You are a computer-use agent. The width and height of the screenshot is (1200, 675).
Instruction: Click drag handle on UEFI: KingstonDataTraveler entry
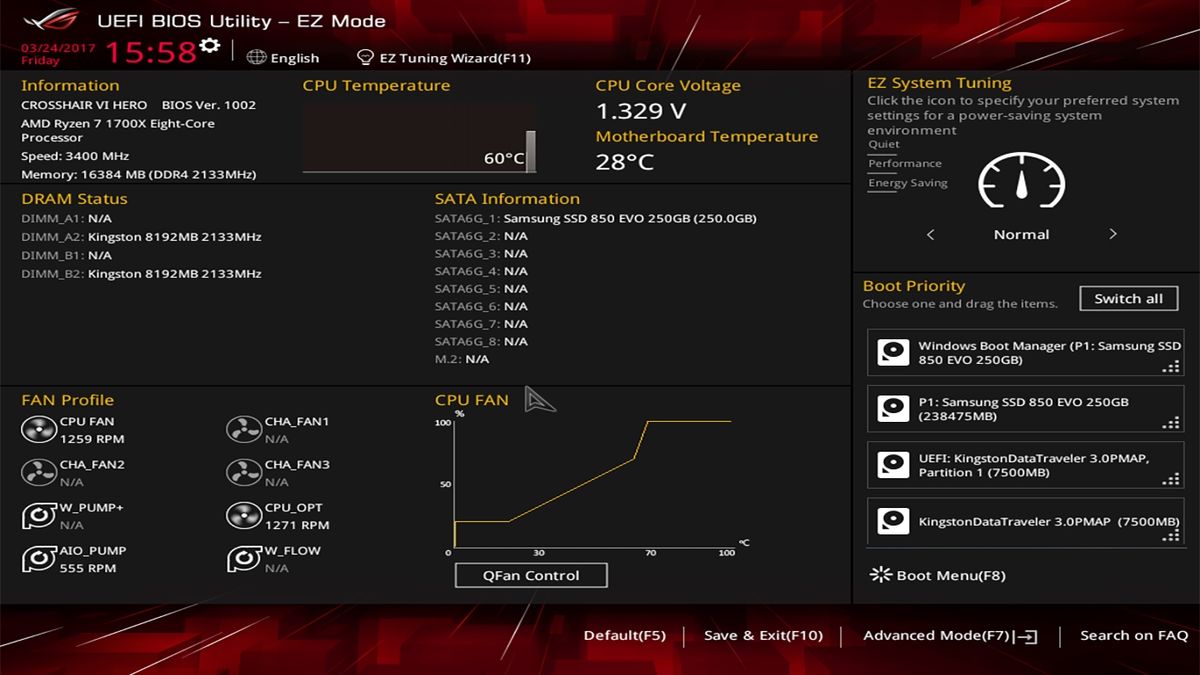(1171, 480)
